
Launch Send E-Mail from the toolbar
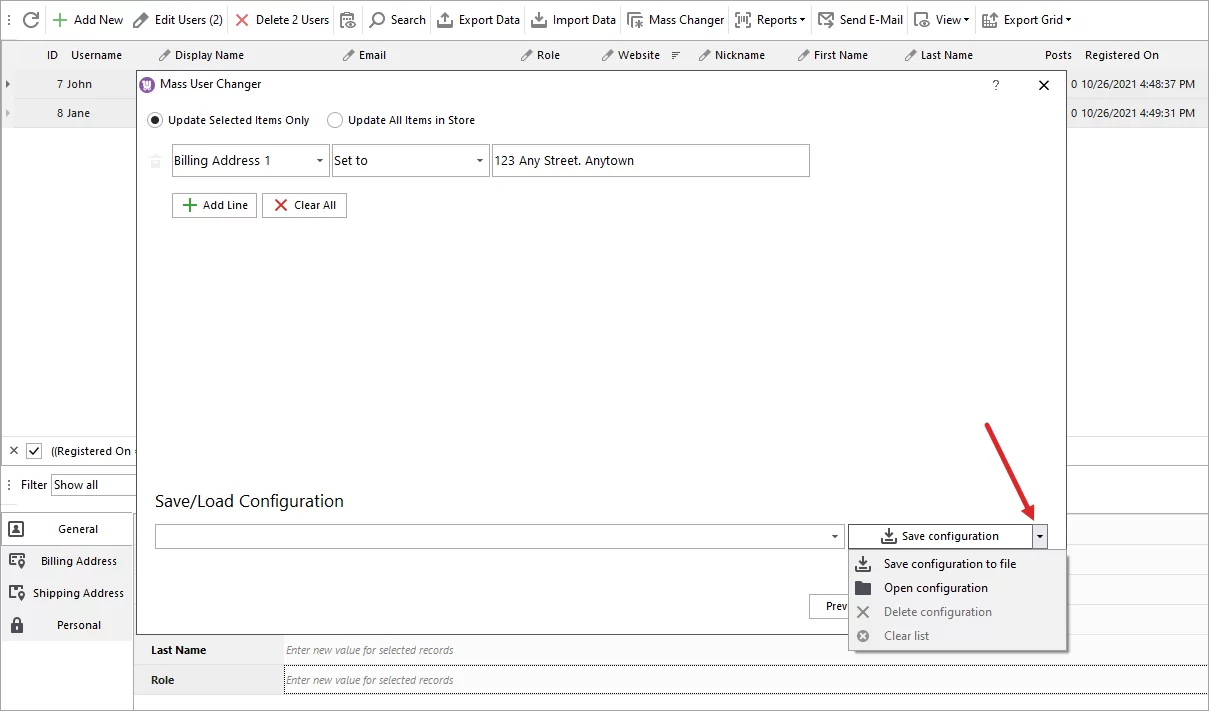[x=860, y=19]
